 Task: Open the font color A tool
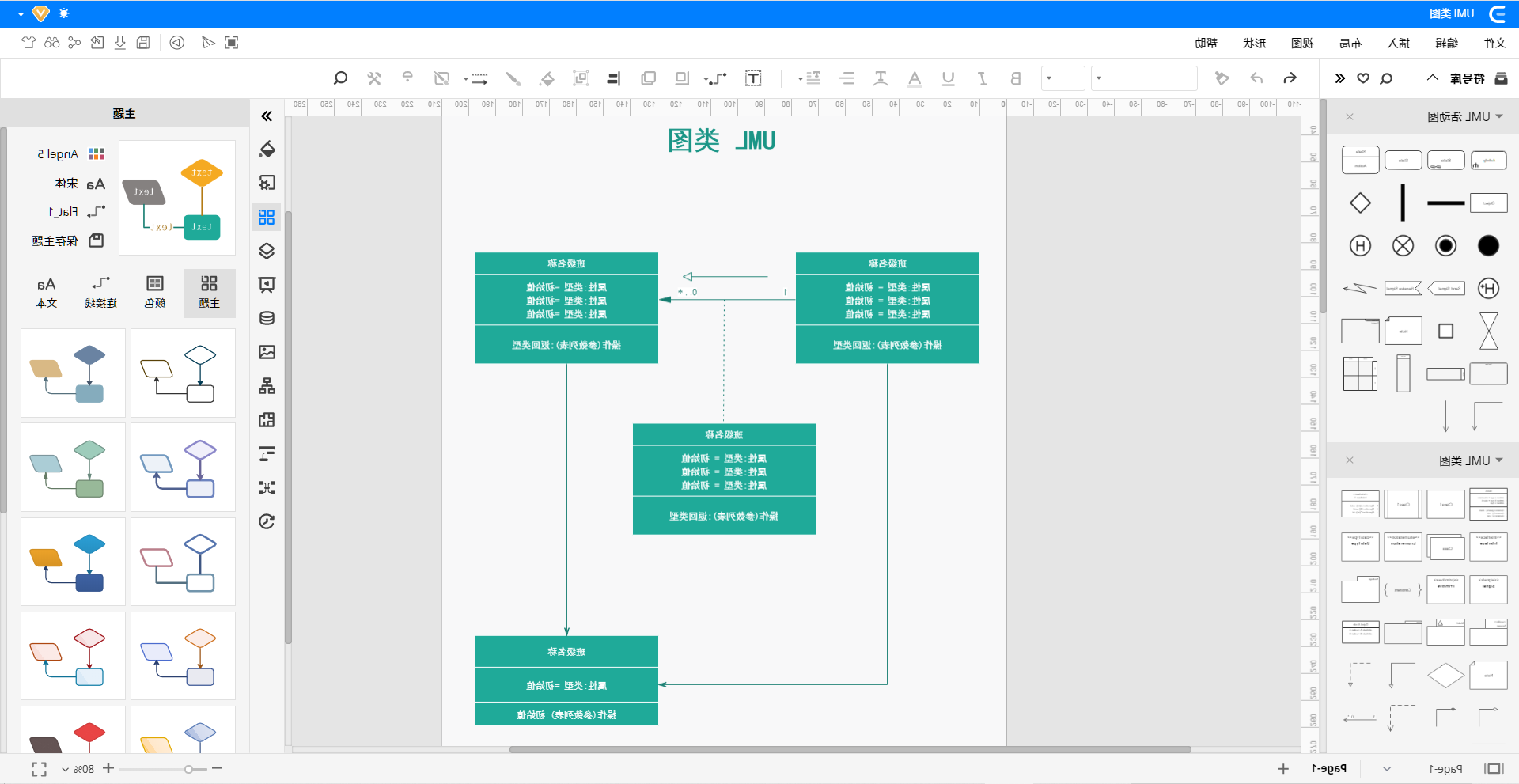tap(915, 78)
